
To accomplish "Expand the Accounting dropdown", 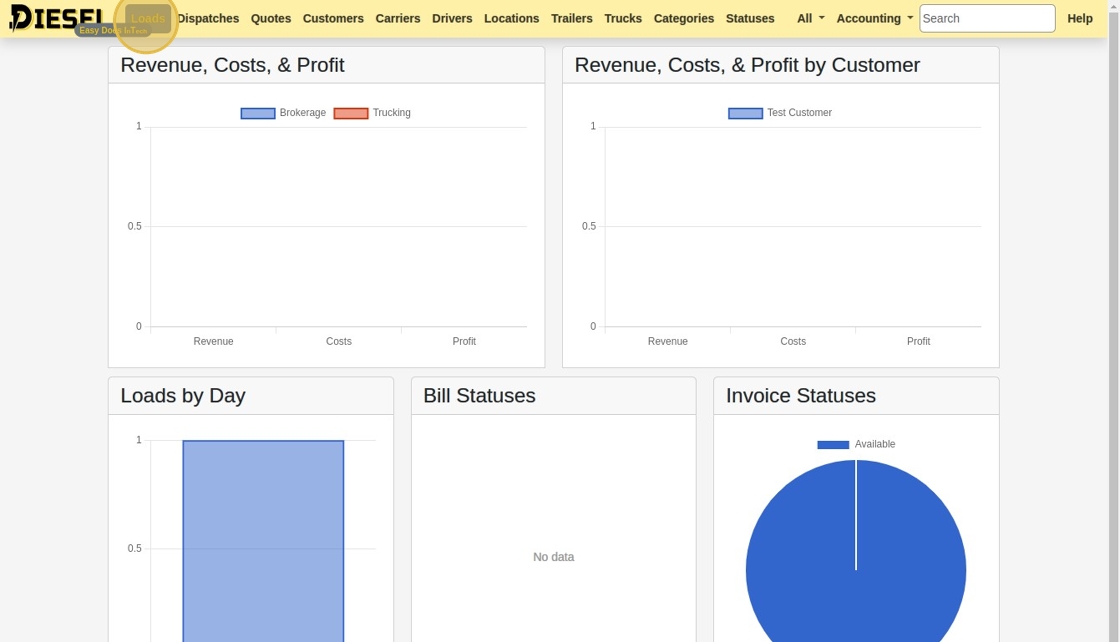I will pyautogui.click(x=875, y=19).
